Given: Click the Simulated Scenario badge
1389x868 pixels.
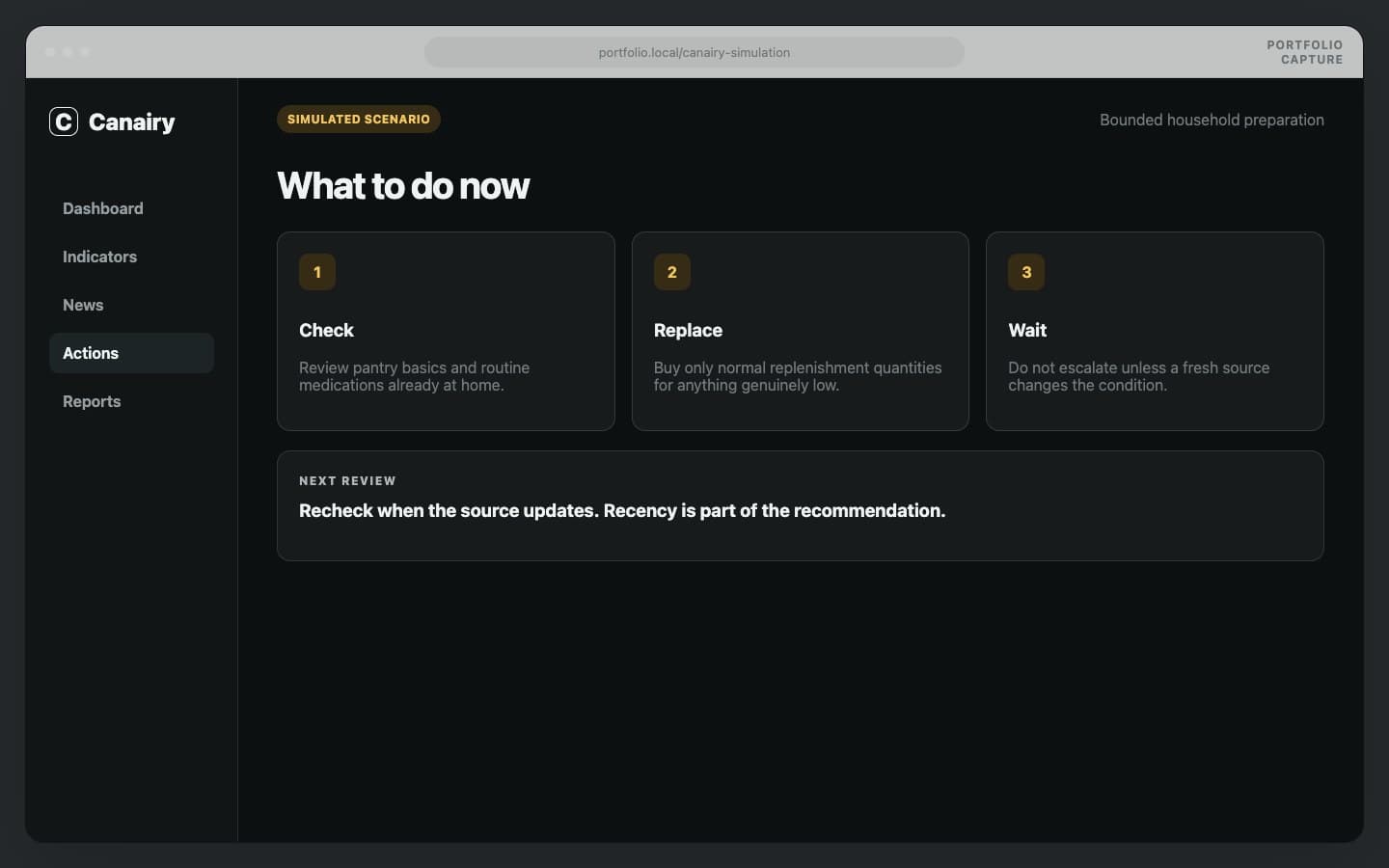Looking at the screenshot, I should 359,119.
